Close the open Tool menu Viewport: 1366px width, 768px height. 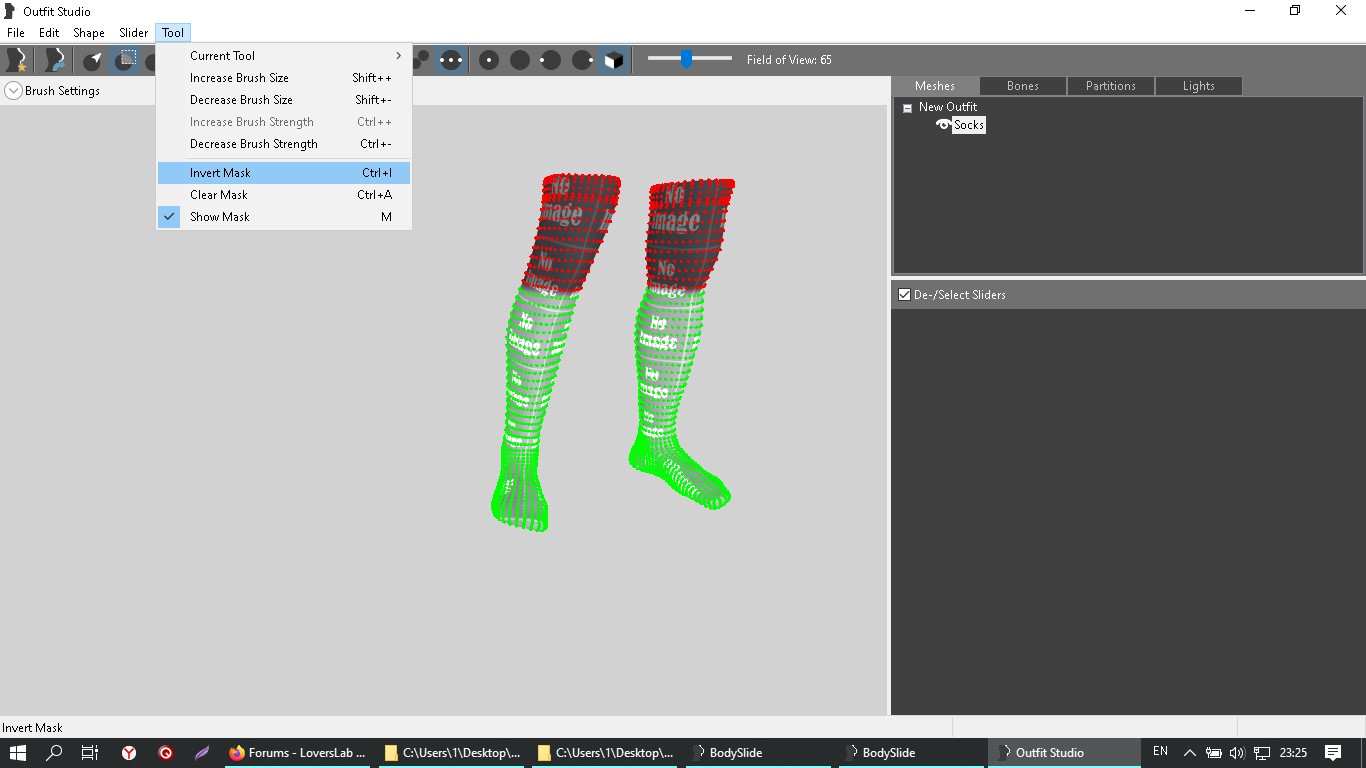(x=173, y=33)
